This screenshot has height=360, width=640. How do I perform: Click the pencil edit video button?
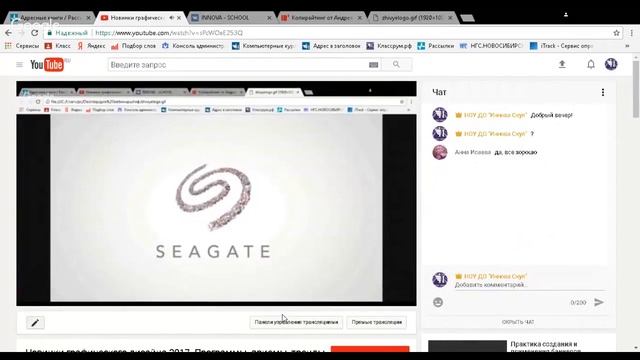35,323
